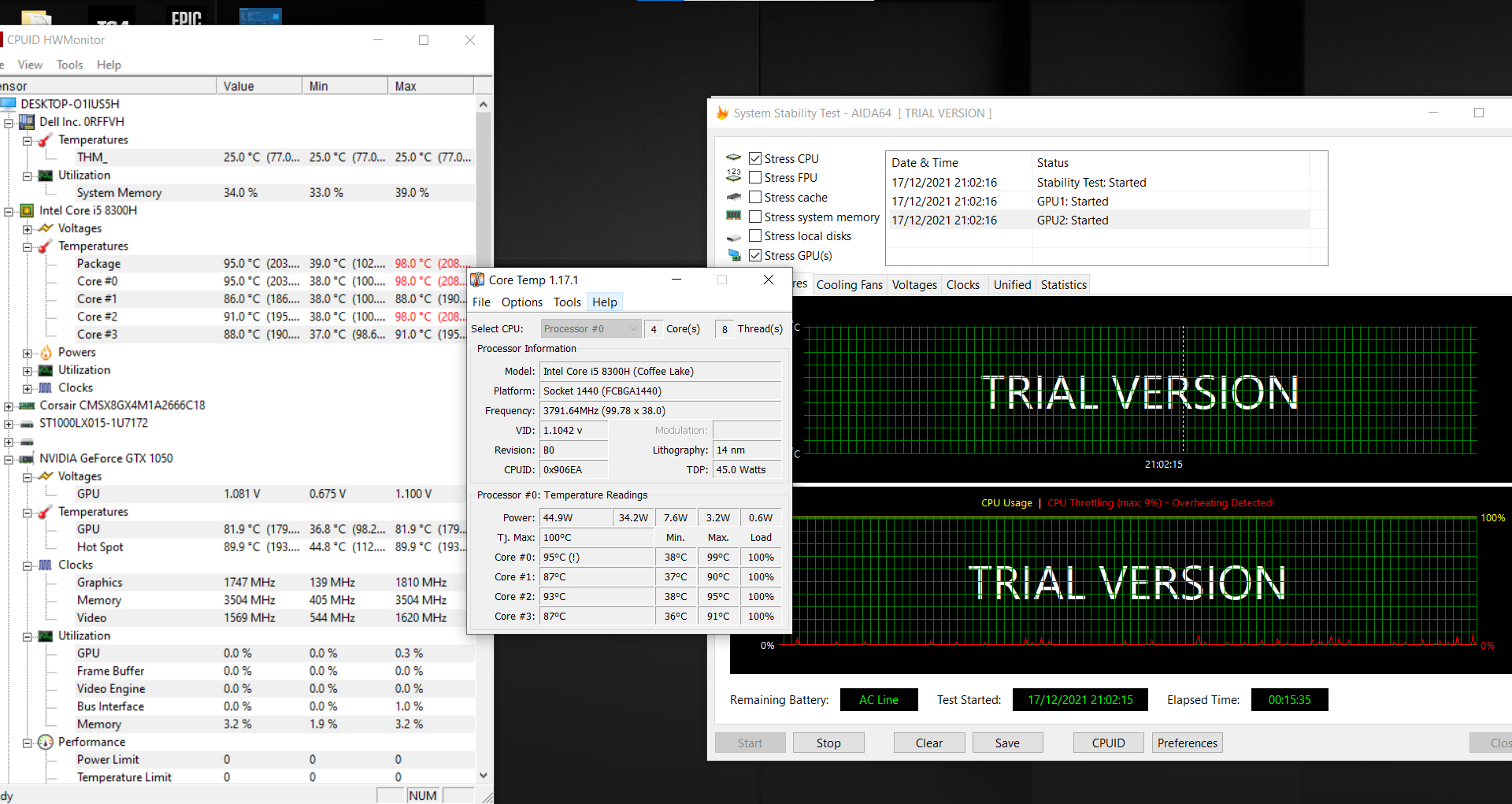Click the 123 icon beside Stress FPU
Viewport: 1512px width, 804px height.
coord(734,176)
